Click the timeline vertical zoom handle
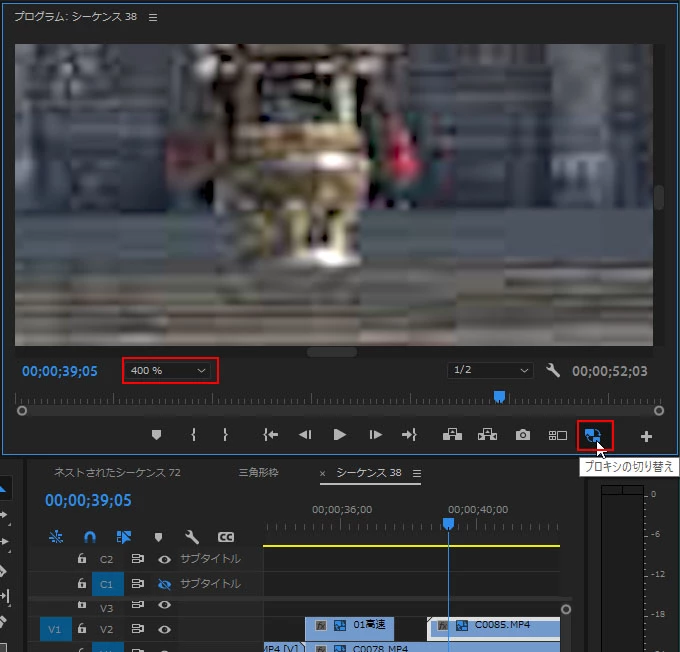680x652 pixels. coord(566,609)
